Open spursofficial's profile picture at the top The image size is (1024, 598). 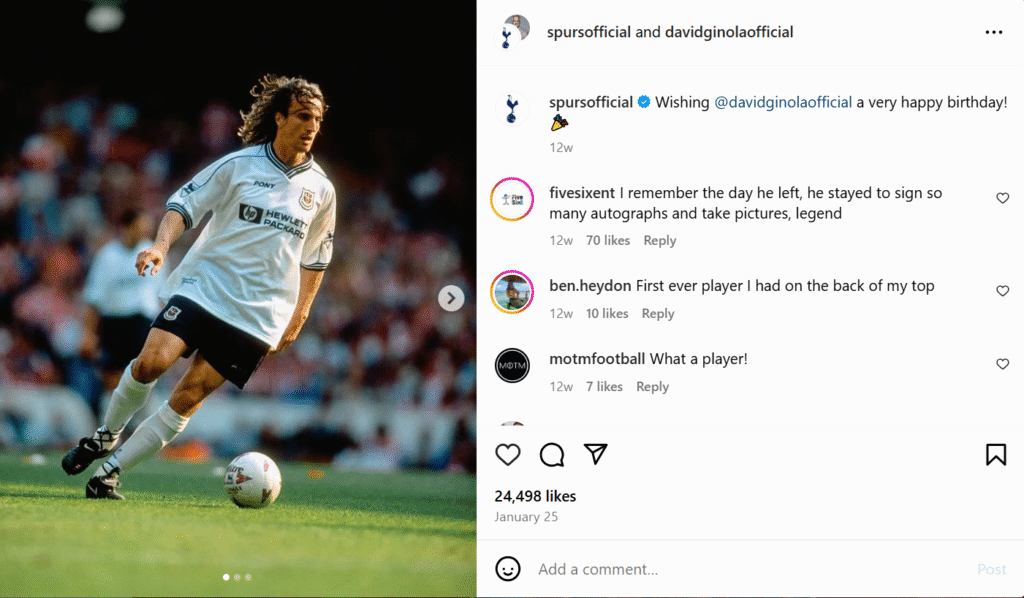(512, 31)
